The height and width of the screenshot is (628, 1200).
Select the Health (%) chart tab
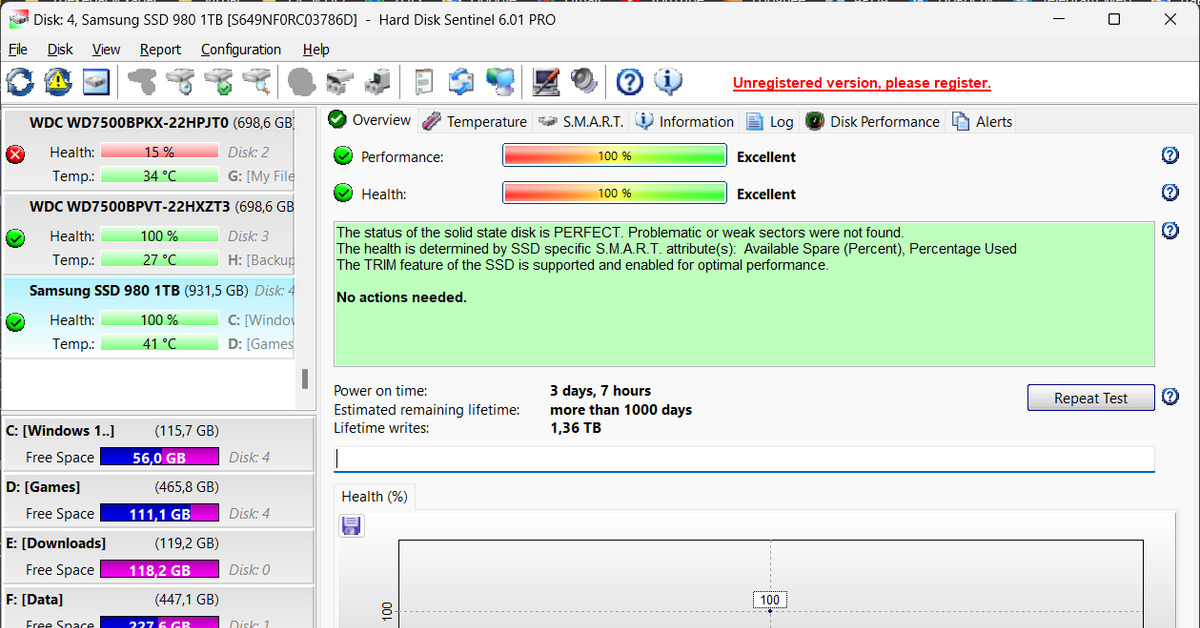click(x=374, y=496)
